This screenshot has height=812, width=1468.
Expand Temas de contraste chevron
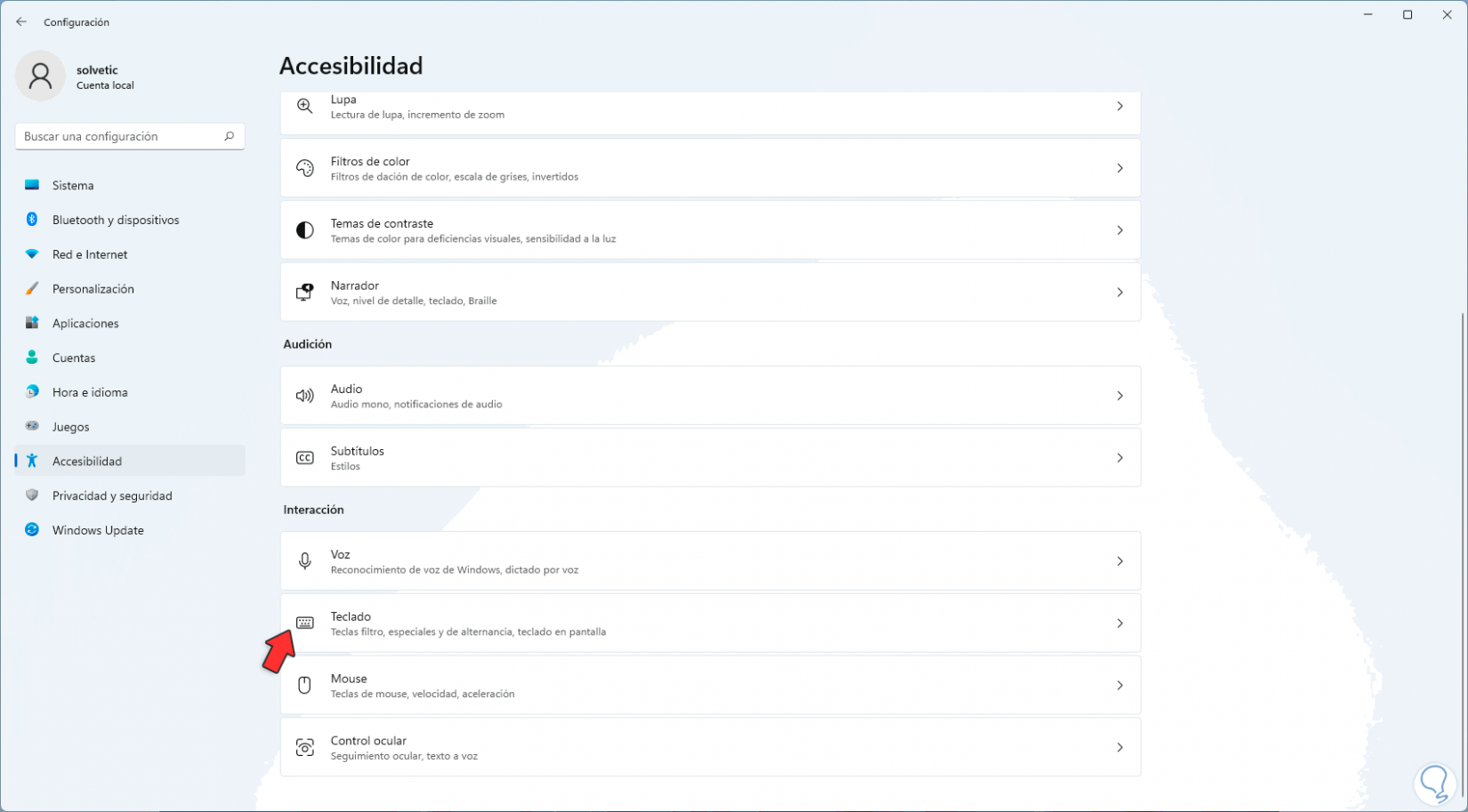point(1120,230)
